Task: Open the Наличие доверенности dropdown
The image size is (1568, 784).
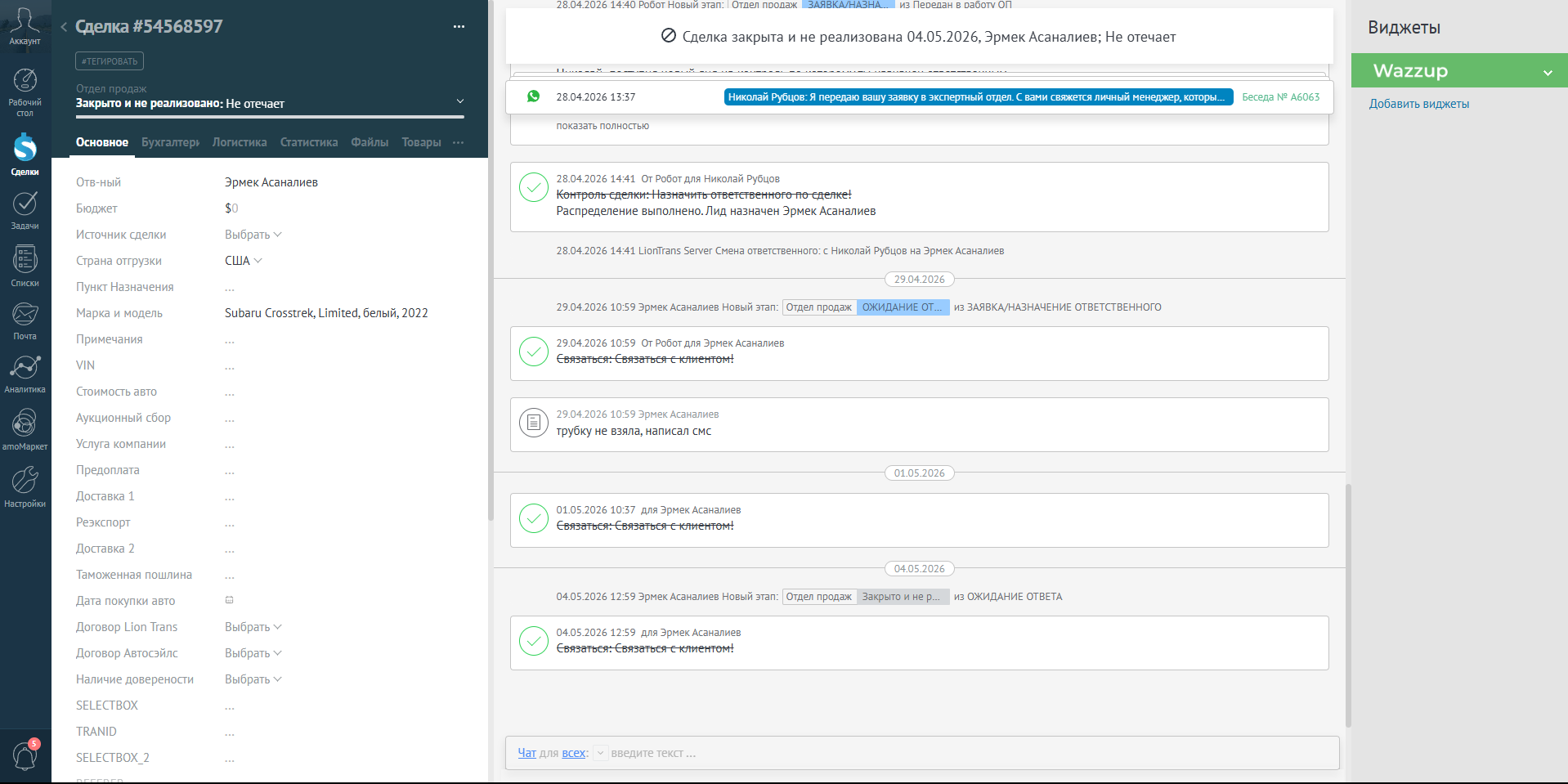Action: point(253,679)
